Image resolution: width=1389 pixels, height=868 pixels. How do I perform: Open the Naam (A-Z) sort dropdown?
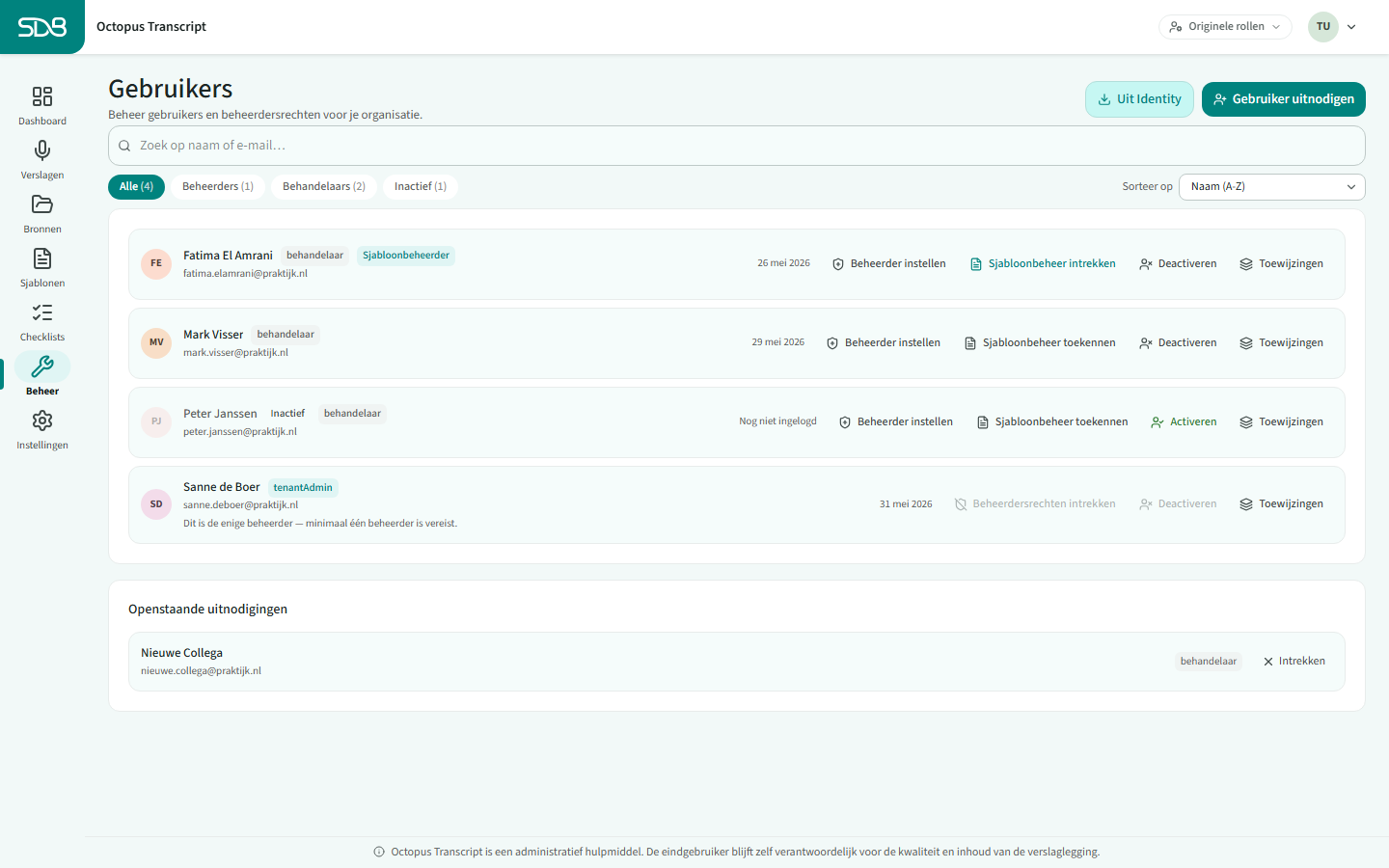(x=1272, y=187)
